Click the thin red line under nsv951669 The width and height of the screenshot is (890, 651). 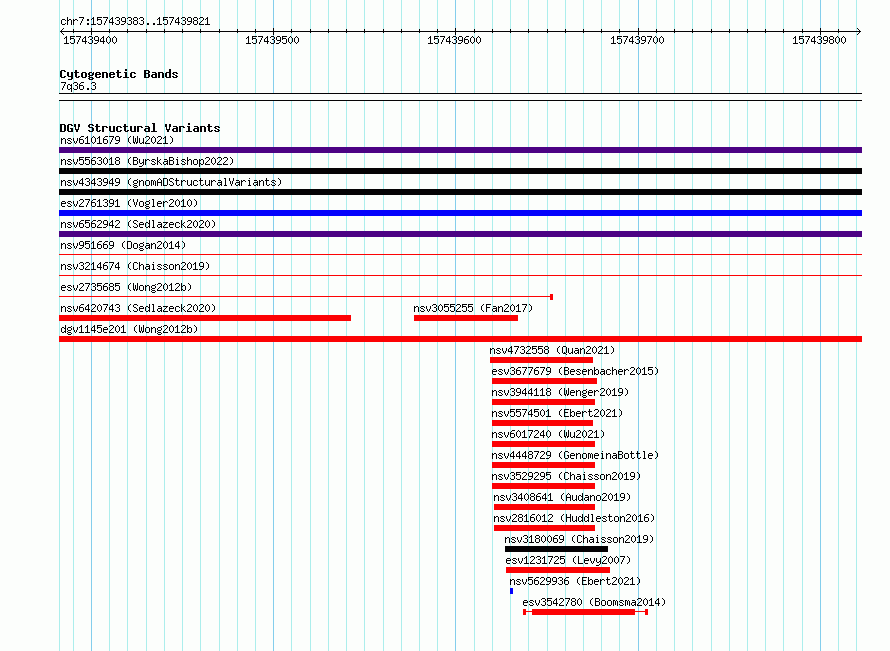click(460, 254)
